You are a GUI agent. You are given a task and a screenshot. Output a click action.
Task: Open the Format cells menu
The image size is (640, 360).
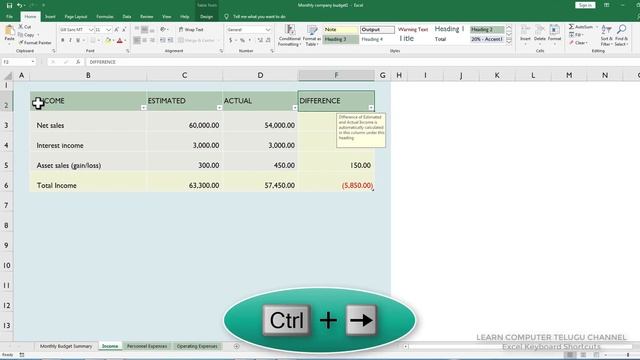[x=554, y=35]
